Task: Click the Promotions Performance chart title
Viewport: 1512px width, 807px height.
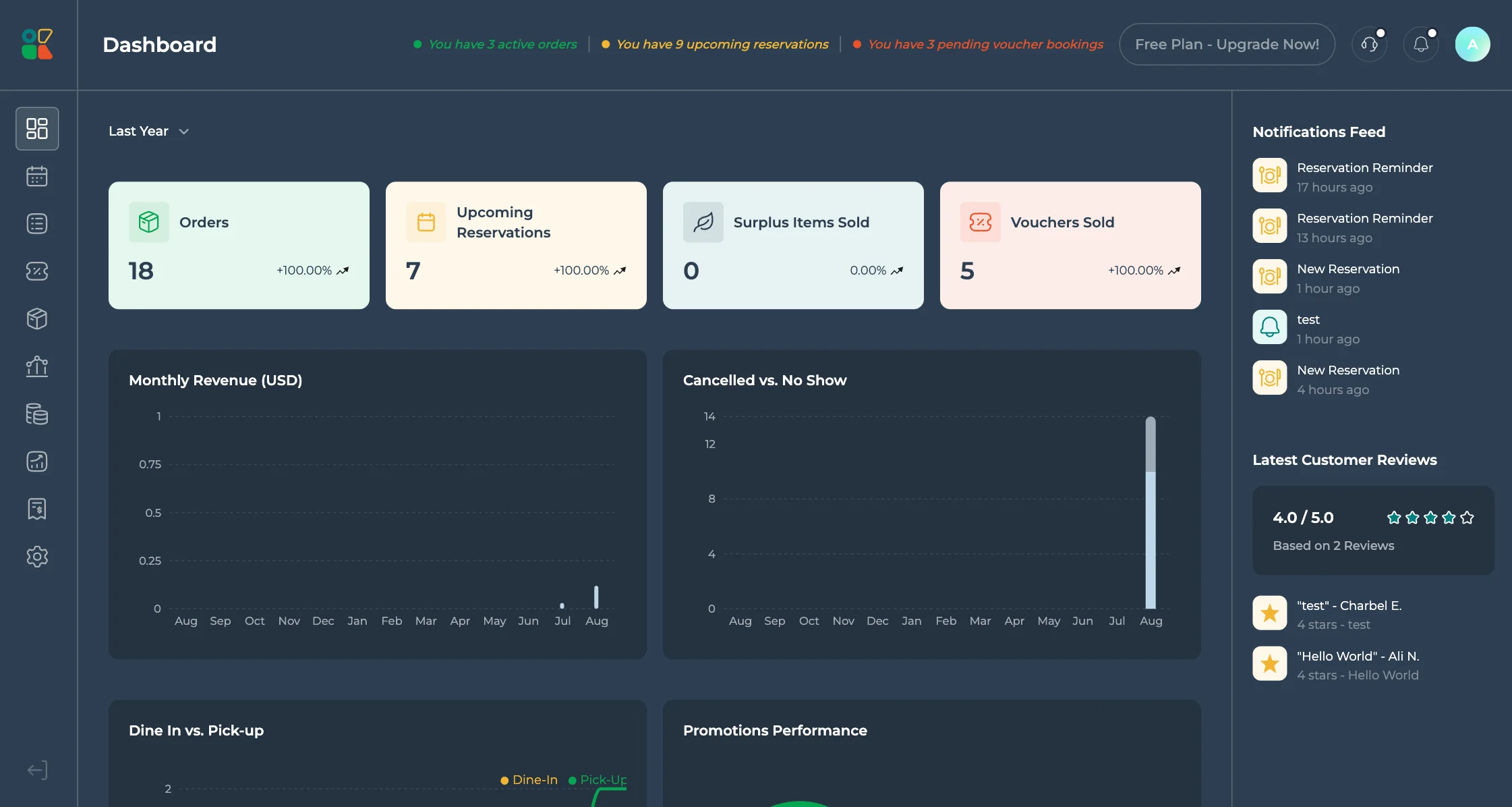Action: point(775,730)
